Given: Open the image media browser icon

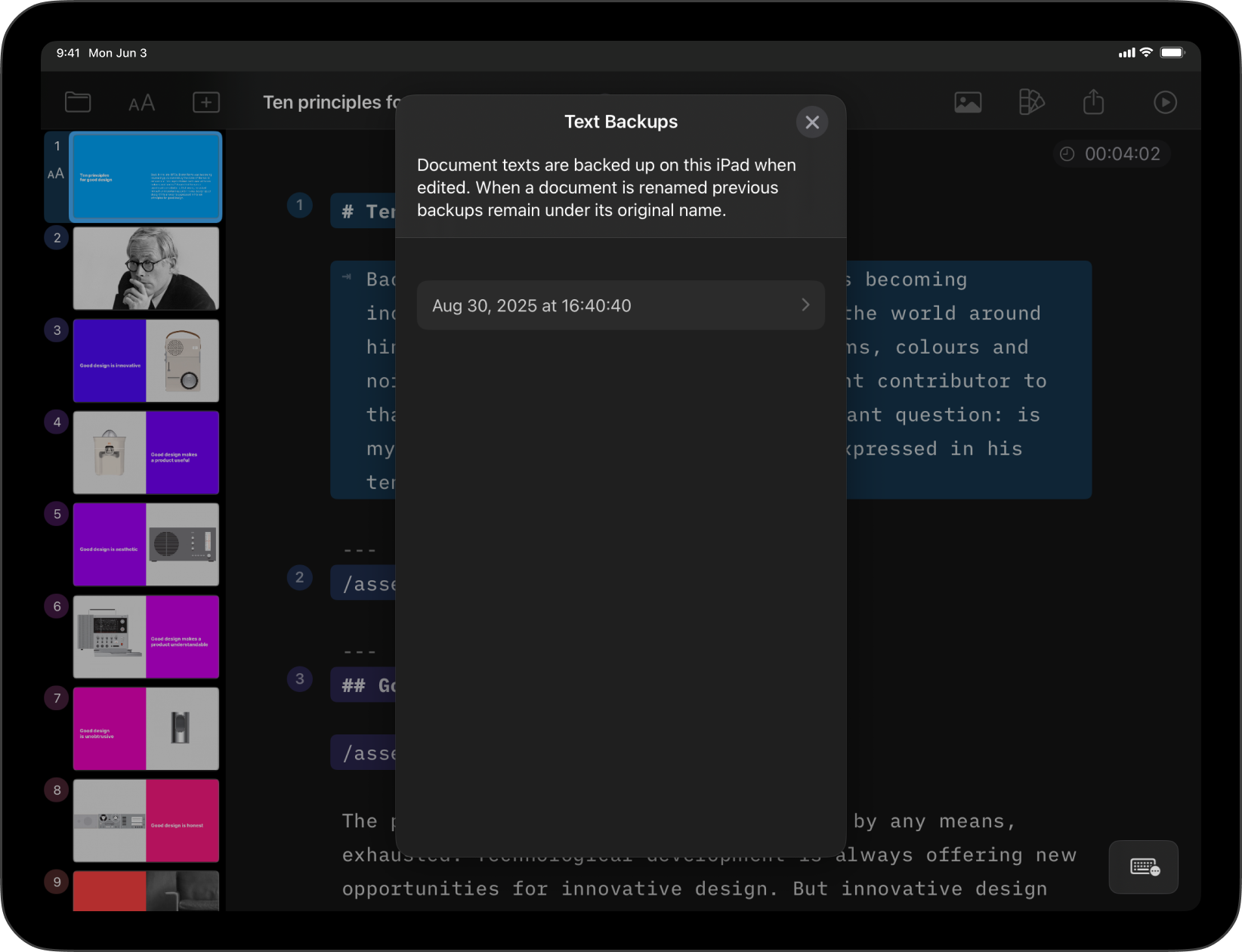Looking at the screenshot, I should click(968, 102).
